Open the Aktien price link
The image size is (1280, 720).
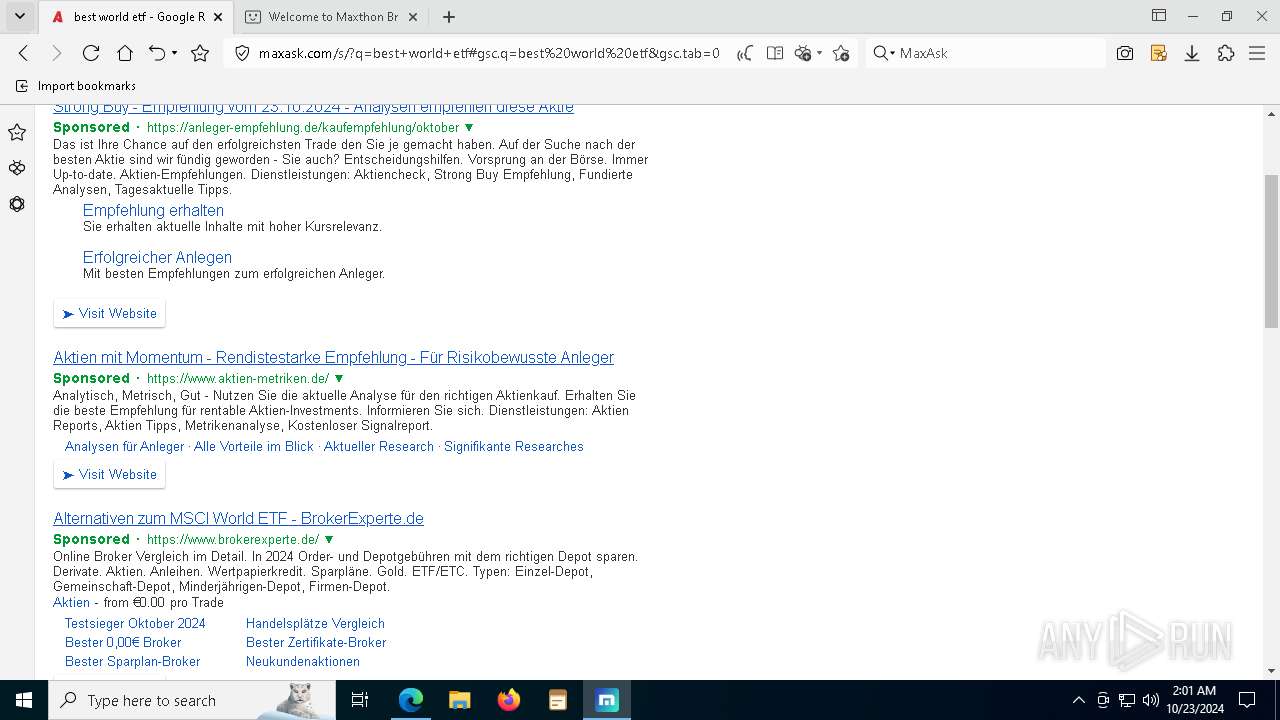71,603
